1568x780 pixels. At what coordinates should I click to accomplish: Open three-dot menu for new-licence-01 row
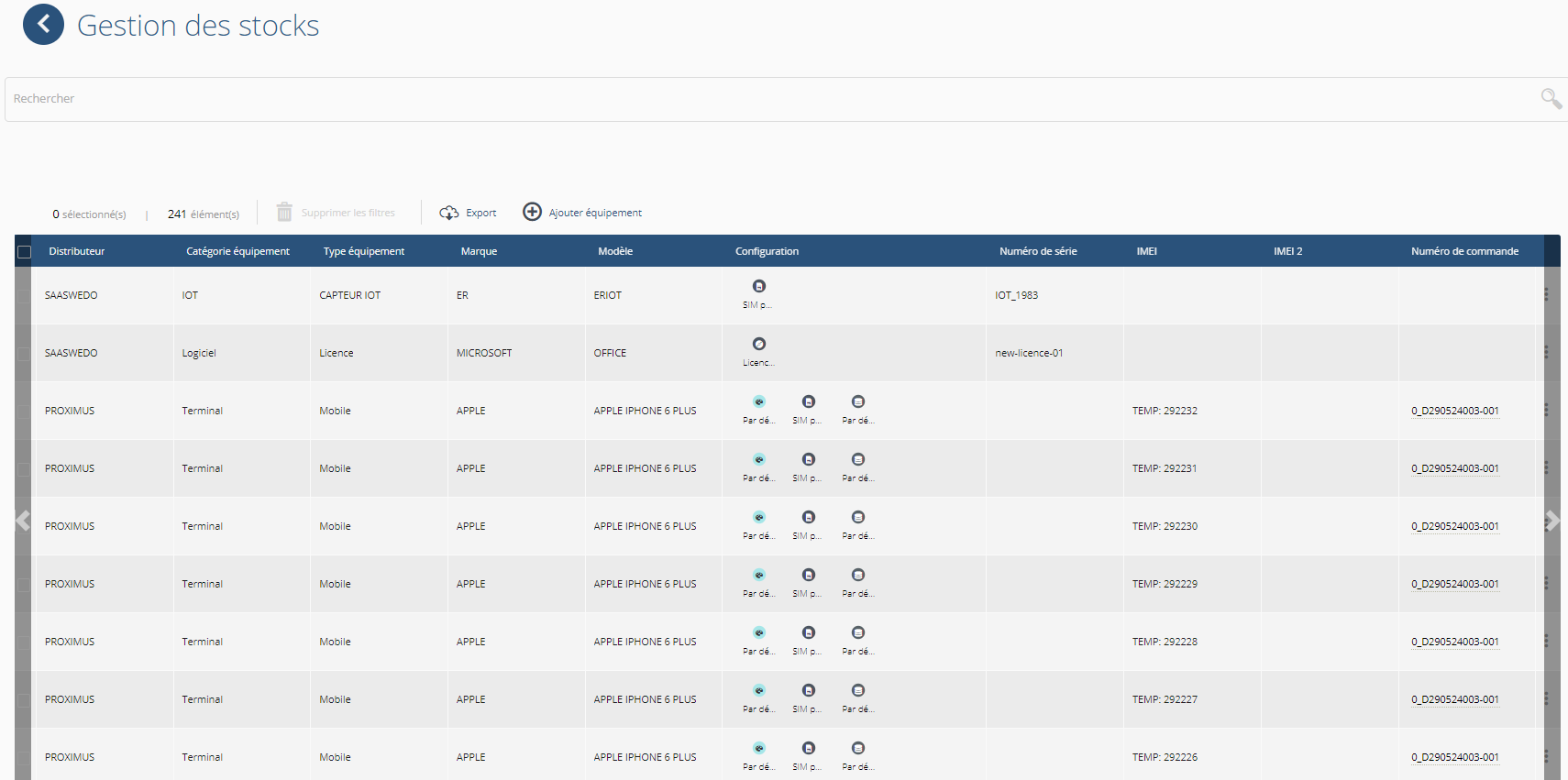(x=1546, y=352)
